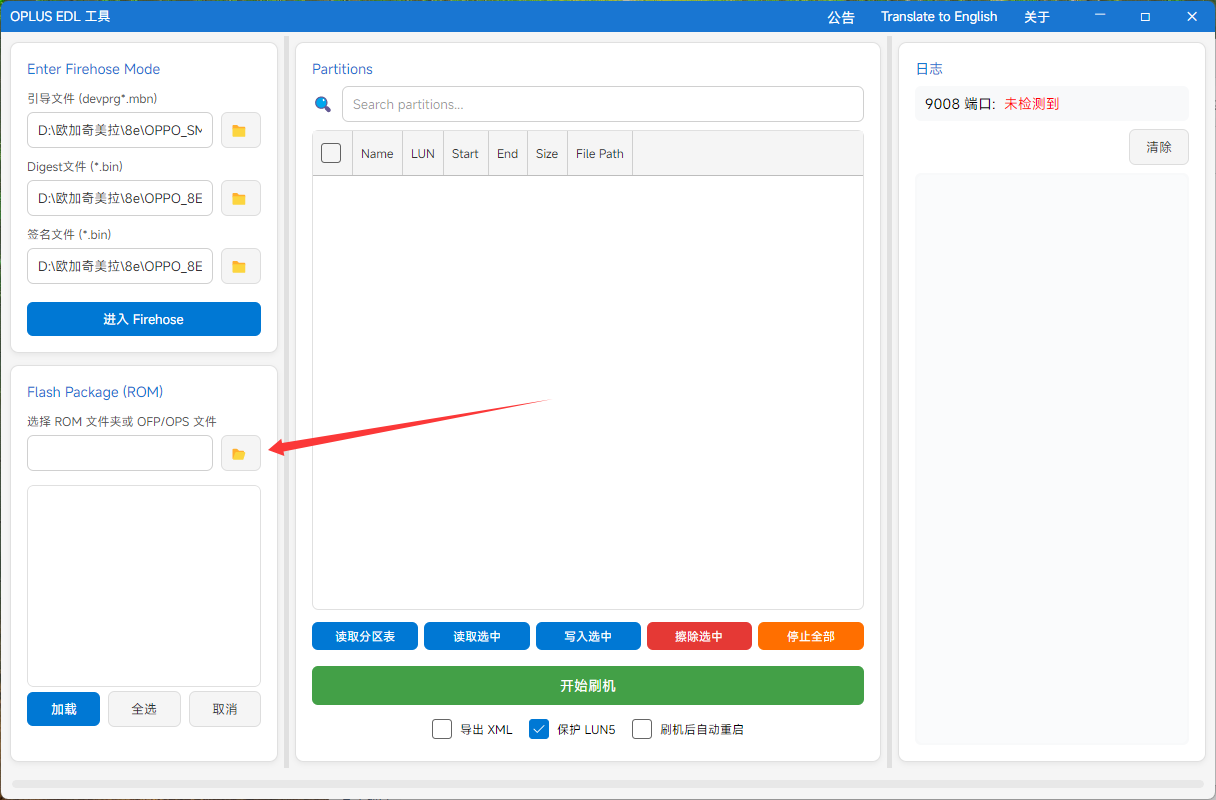The width and height of the screenshot is (1216, 800).
Task: Browse for the boot file (devprg*.mbn)
Action: (x=240, y=130)
